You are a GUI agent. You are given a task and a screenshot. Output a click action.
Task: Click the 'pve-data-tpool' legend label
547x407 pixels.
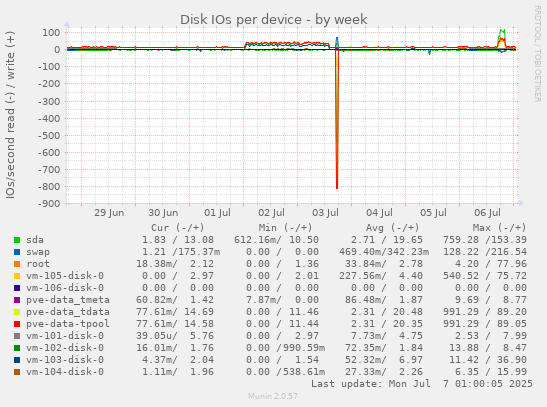point(68,324)
